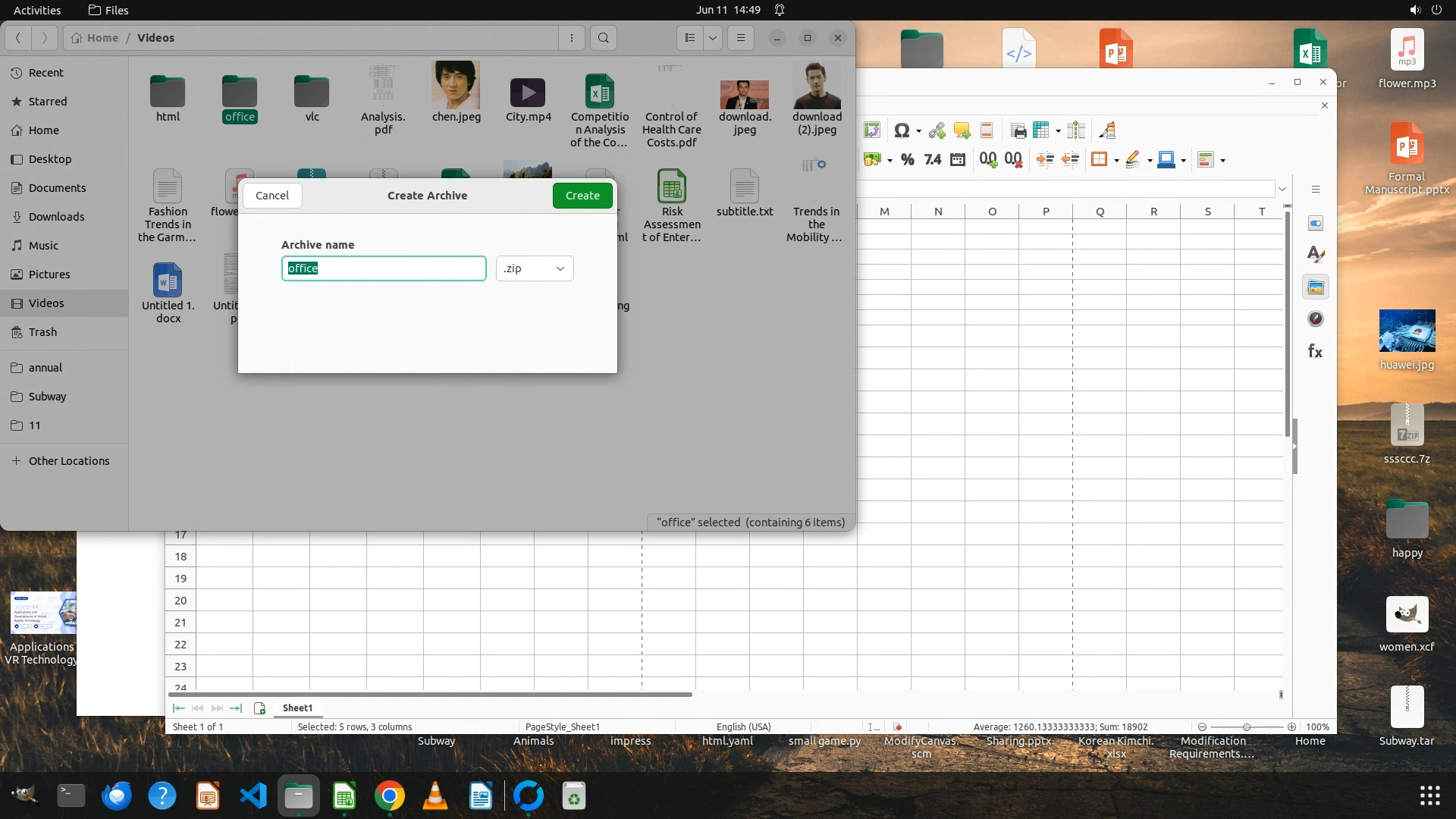Viewport: 1456px width, 819px height.
Task: Click the Archive name text field
Action: (x=384, y=268)
